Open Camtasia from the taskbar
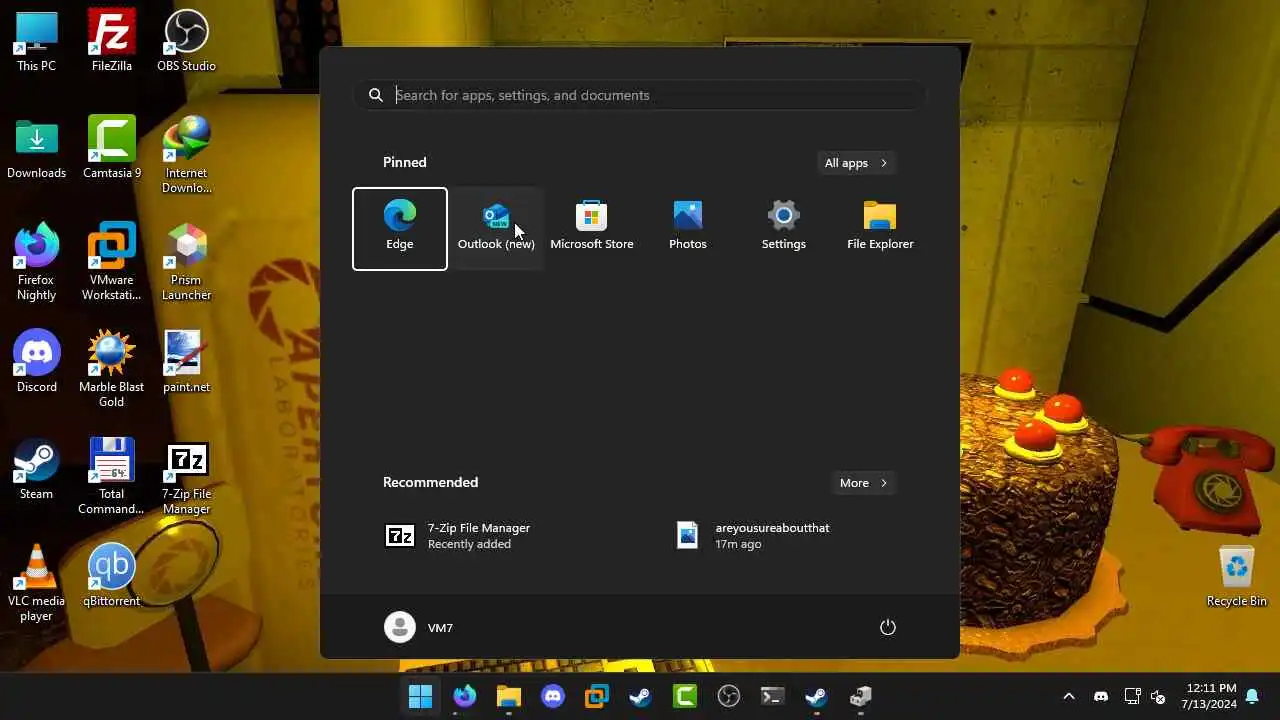This screenshot has width=1280, height=720. point(685,696)
